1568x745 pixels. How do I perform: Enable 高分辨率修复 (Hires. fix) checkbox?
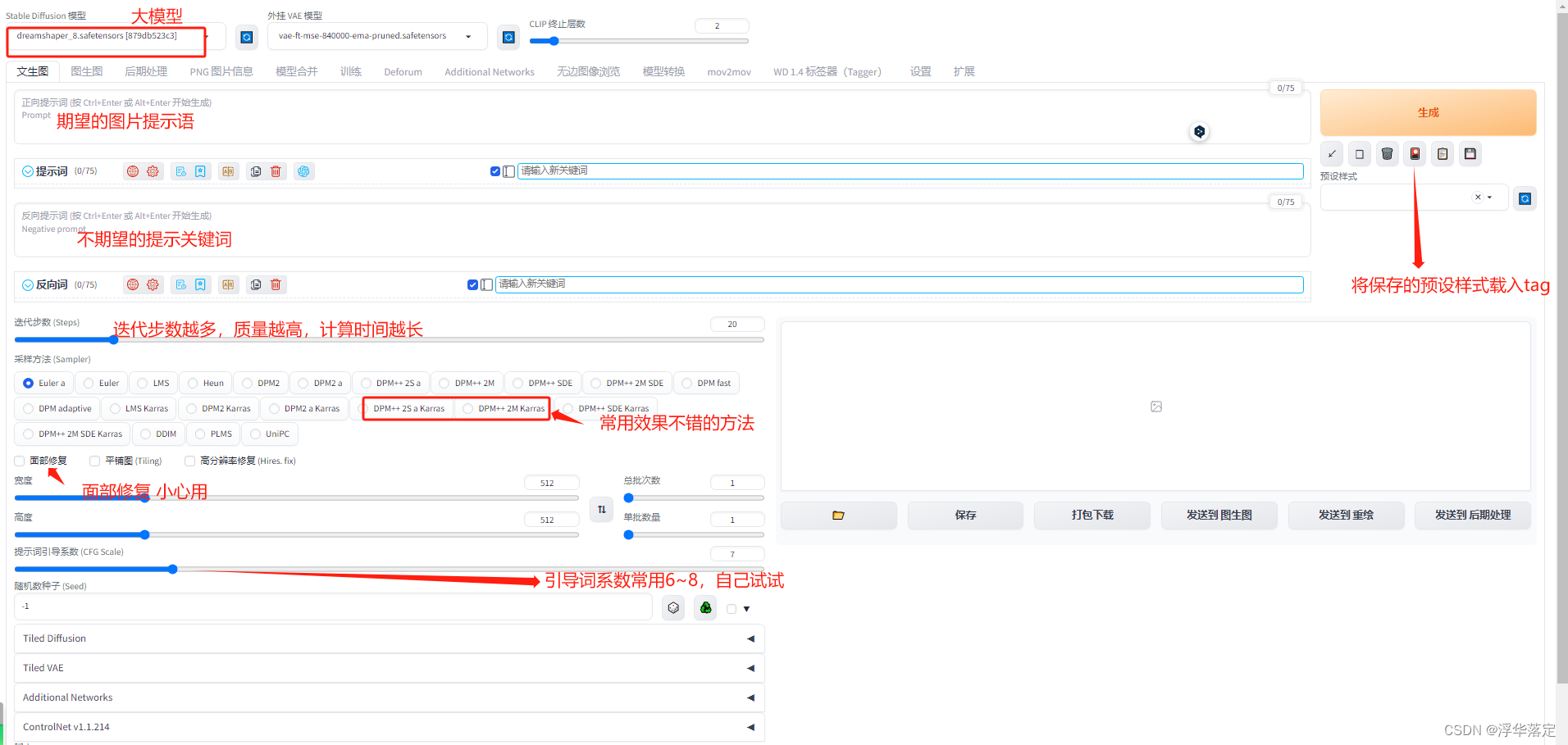pos(189,461)
